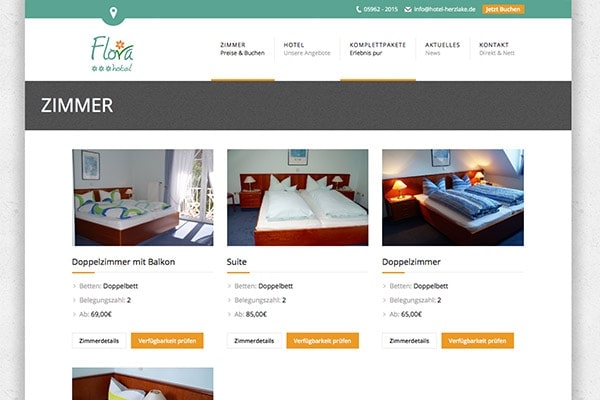
Task: Click Verfügbarkeit prüfen for Doppelzimmer
Action: click(x=477, y=341)
